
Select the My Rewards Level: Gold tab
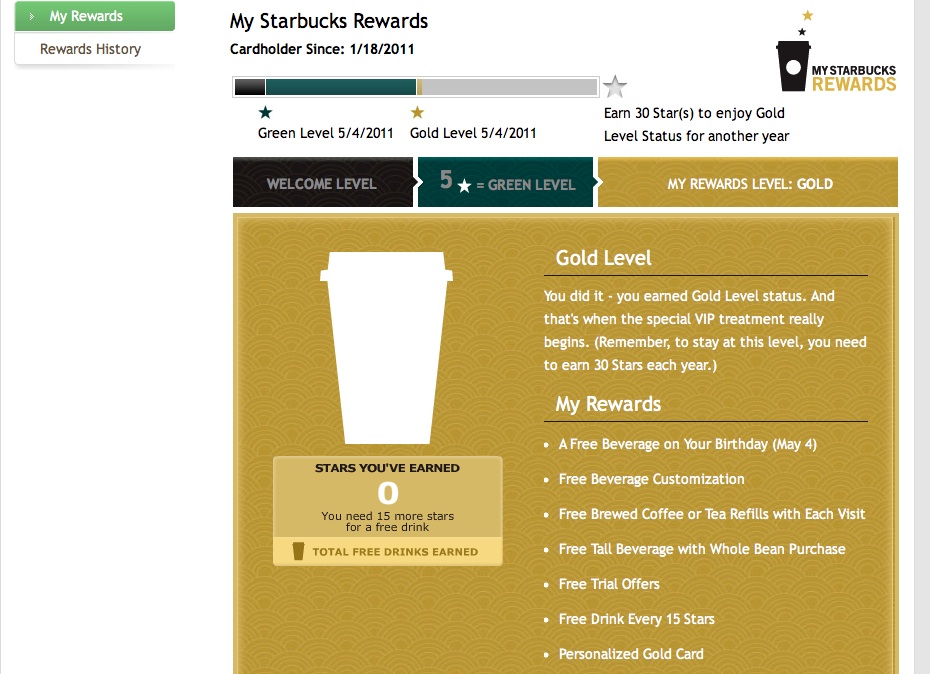(x=749, y=184)
